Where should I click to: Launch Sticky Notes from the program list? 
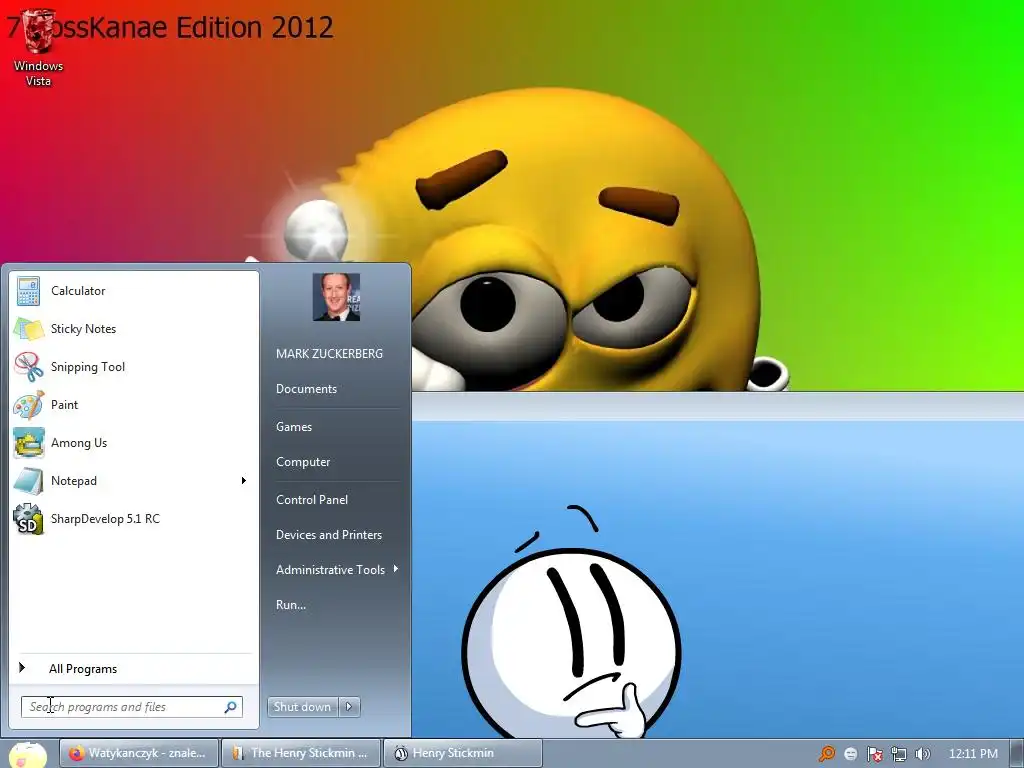[x=134, y=329]
